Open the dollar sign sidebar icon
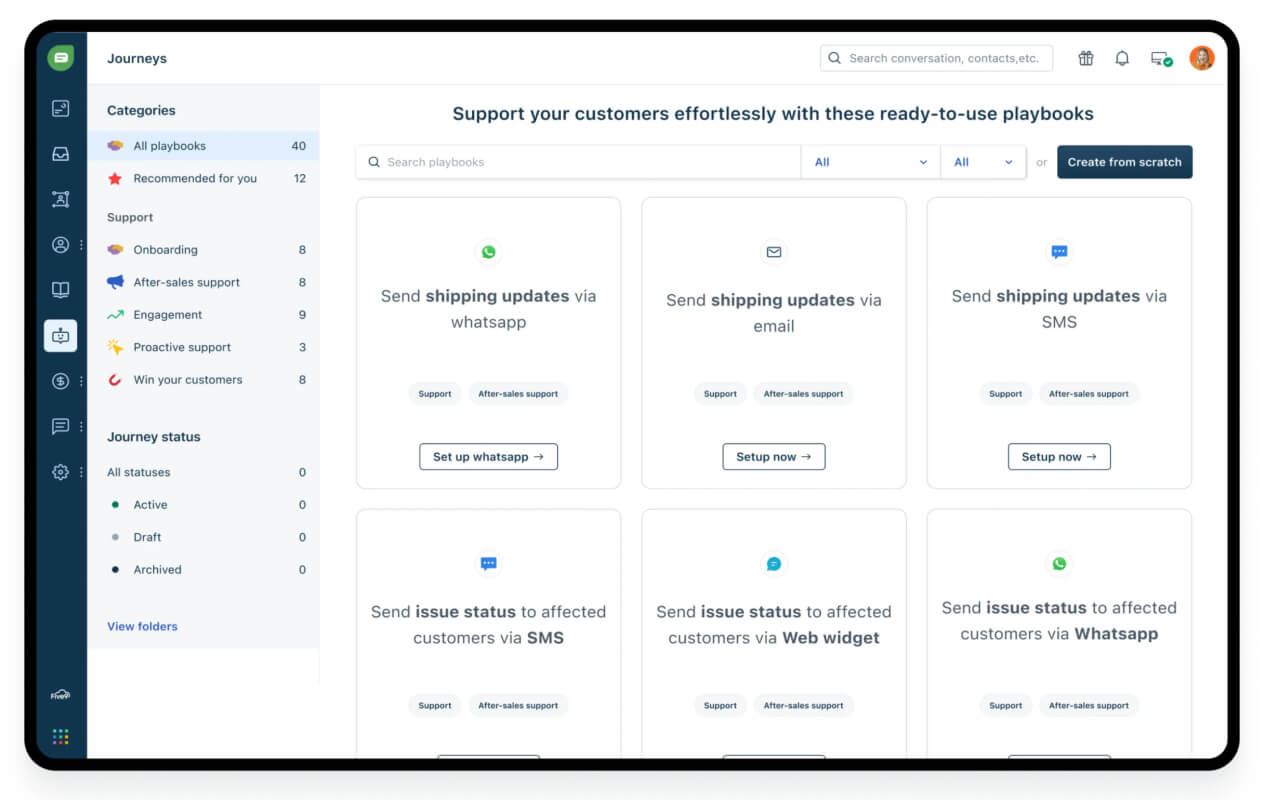This screenshot has width=1264, height=800. click(60, 381)
